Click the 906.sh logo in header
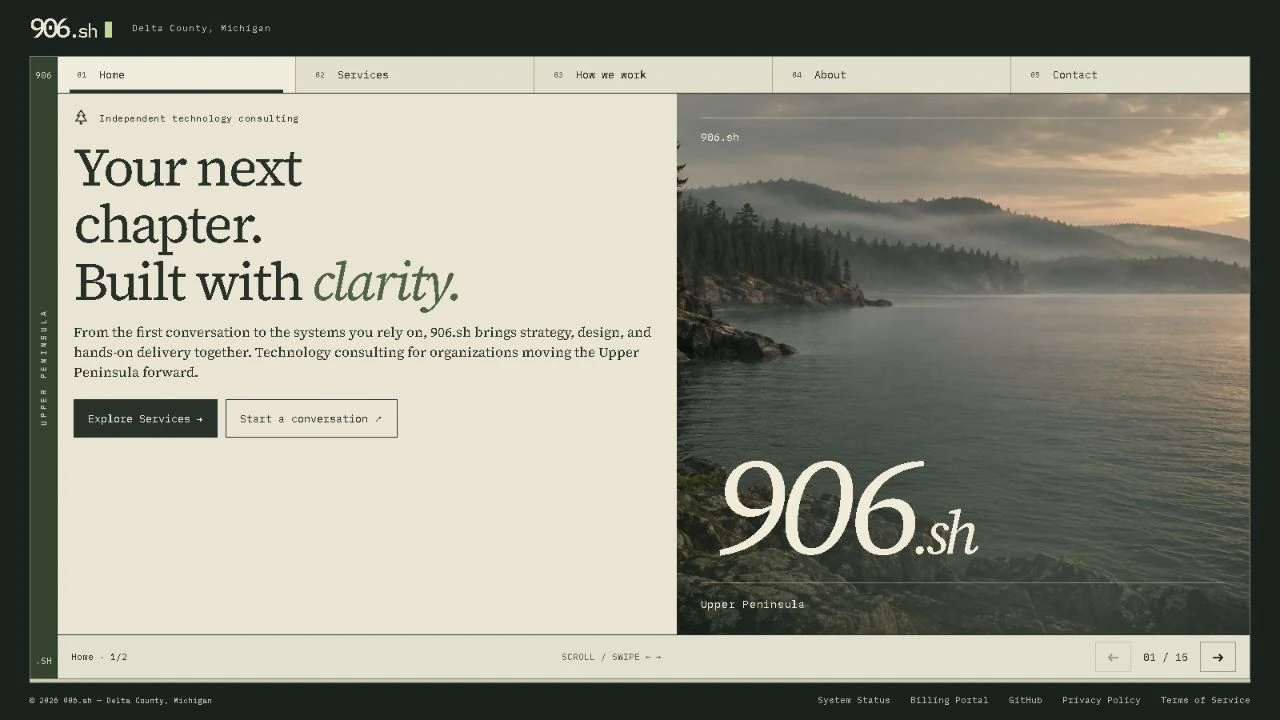The width and height of the screenshot is (1280, 720). click(71, 28)
